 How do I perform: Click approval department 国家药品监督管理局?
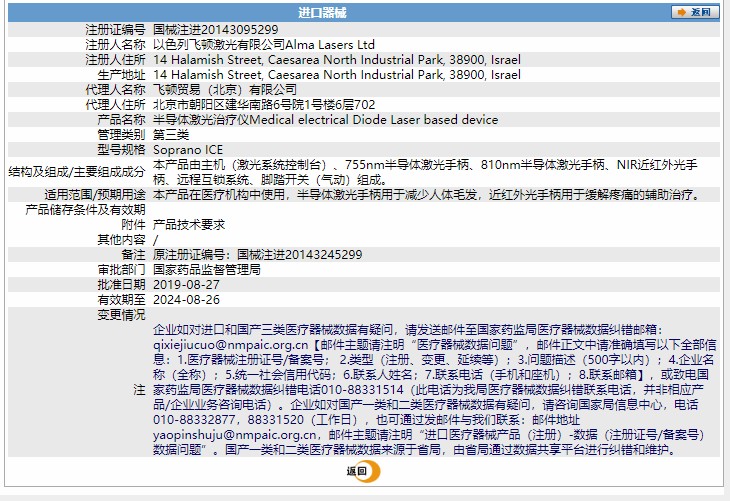(x=207, y=270)
